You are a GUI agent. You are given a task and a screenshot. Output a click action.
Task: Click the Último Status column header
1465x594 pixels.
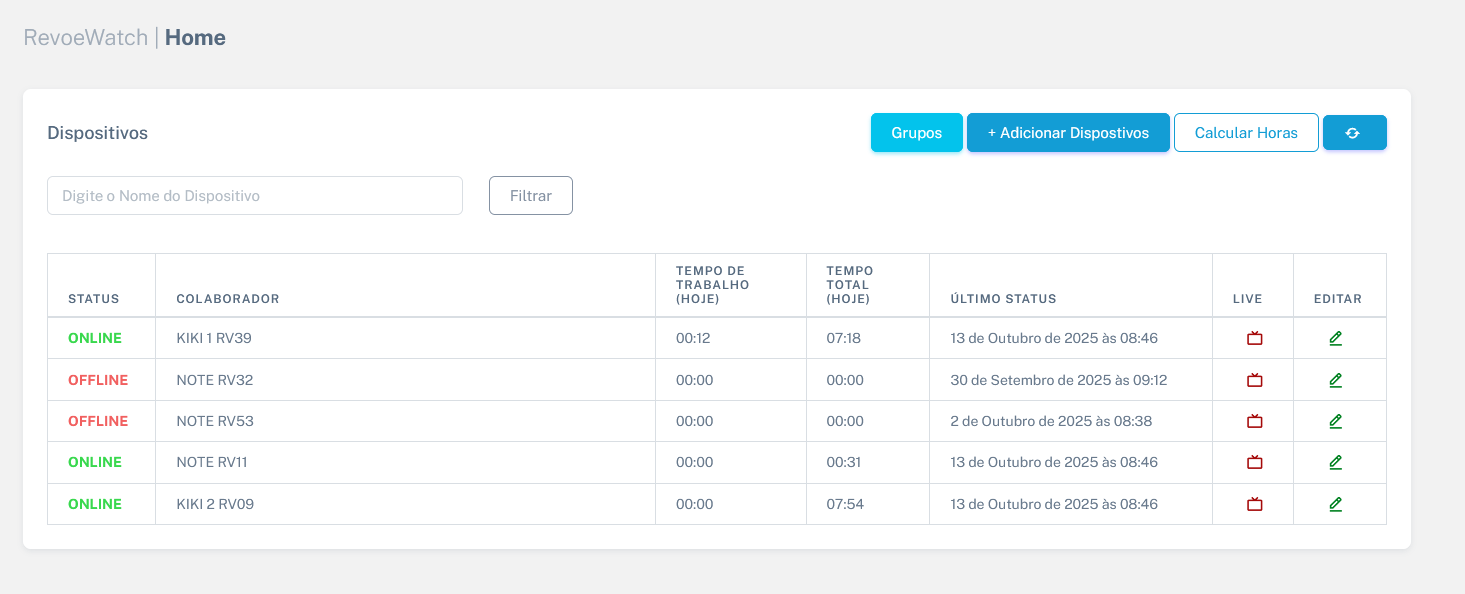pyautogui.click(x=1003, y=299)
